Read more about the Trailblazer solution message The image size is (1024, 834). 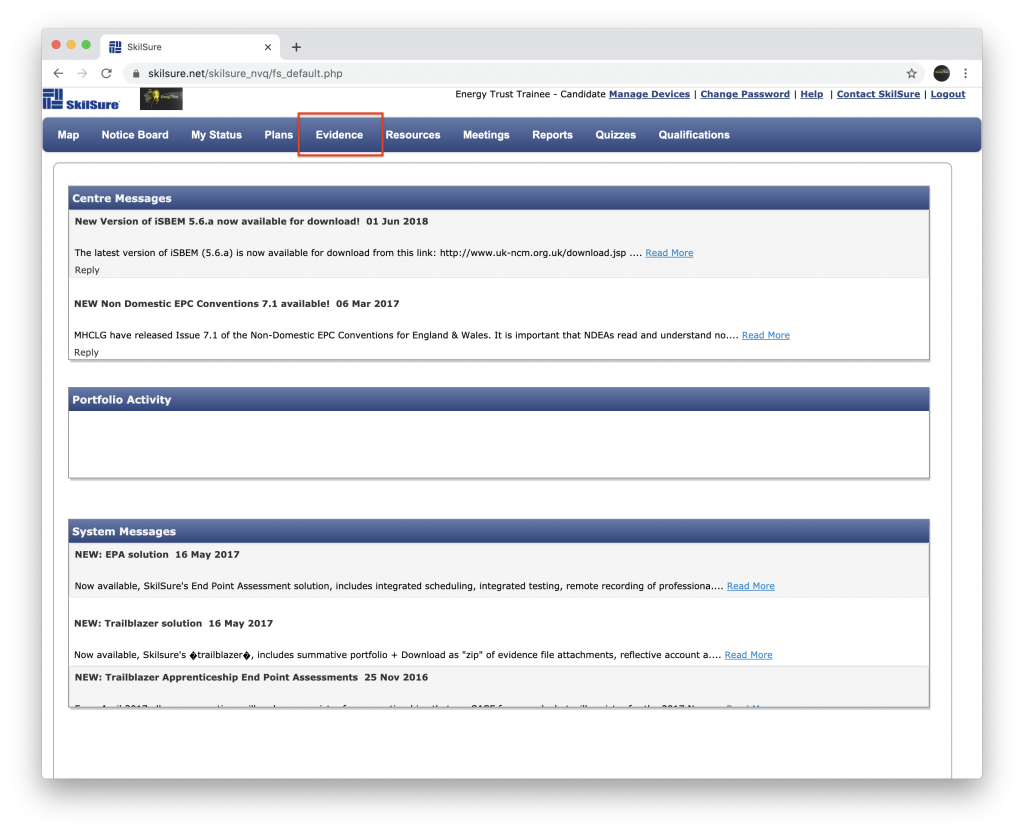pos(748,654)
